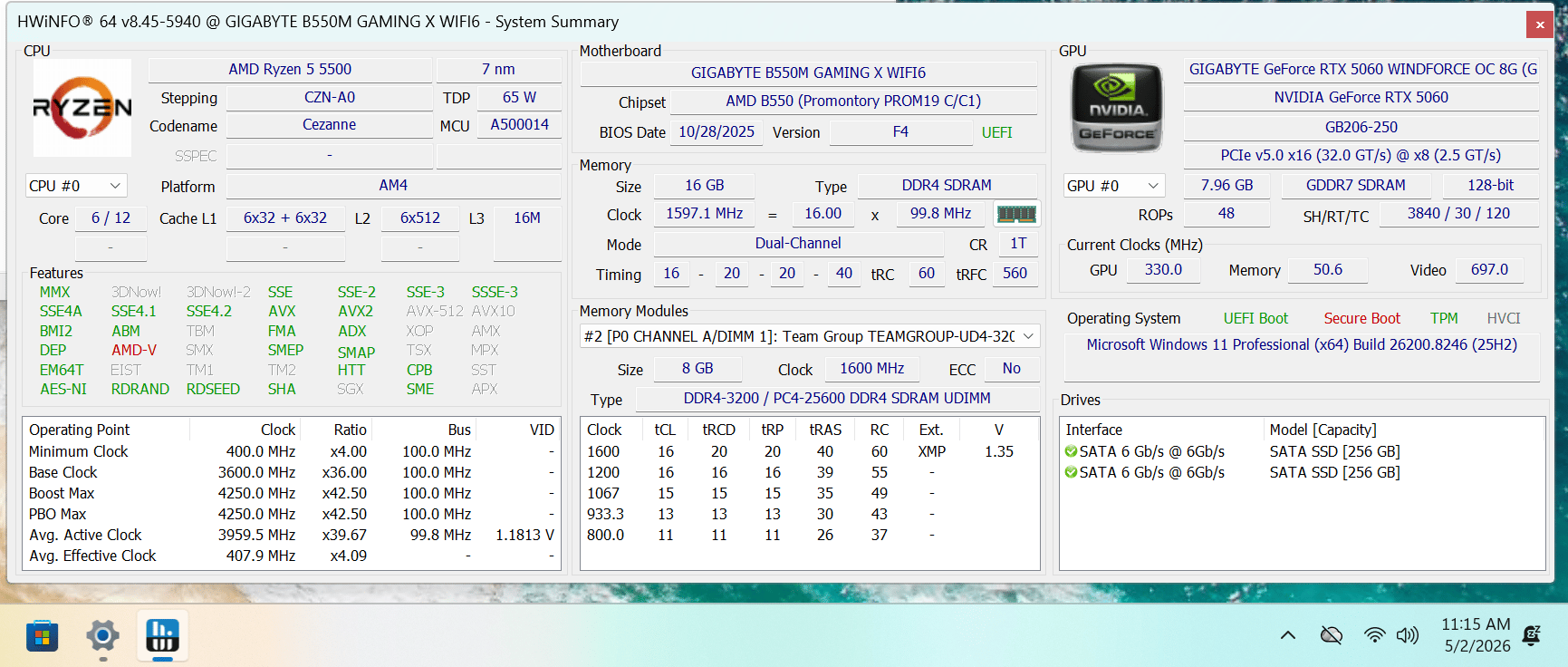Click video clock 697.0

pos(1489,270)
